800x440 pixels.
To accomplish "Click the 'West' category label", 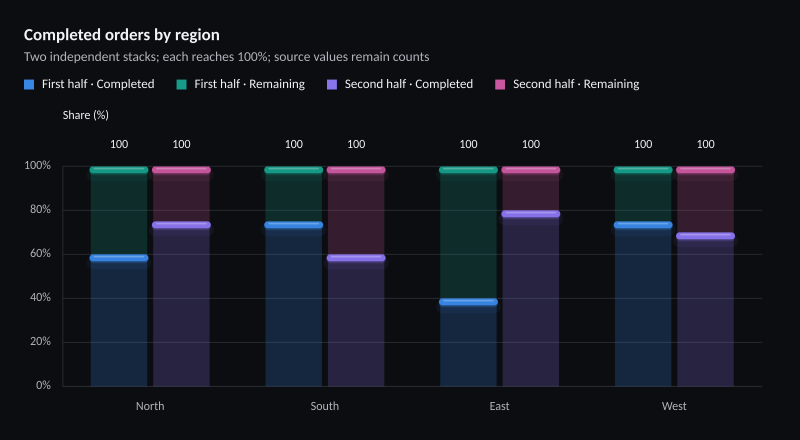I will tap(674, 406).
